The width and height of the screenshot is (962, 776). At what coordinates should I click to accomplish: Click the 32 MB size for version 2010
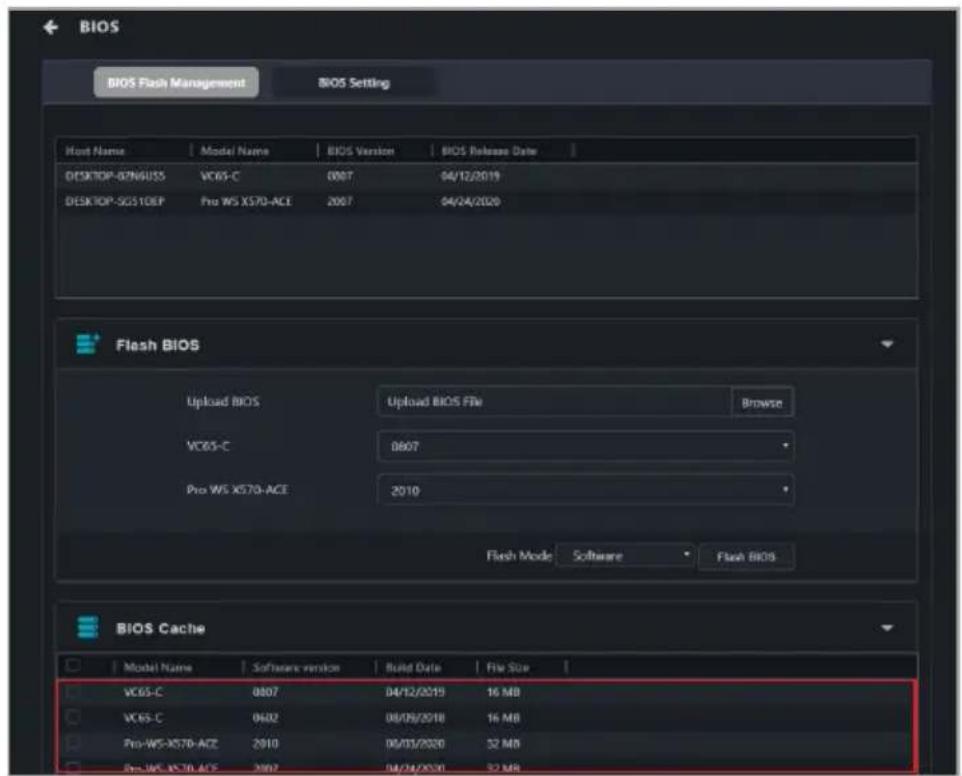503,743
